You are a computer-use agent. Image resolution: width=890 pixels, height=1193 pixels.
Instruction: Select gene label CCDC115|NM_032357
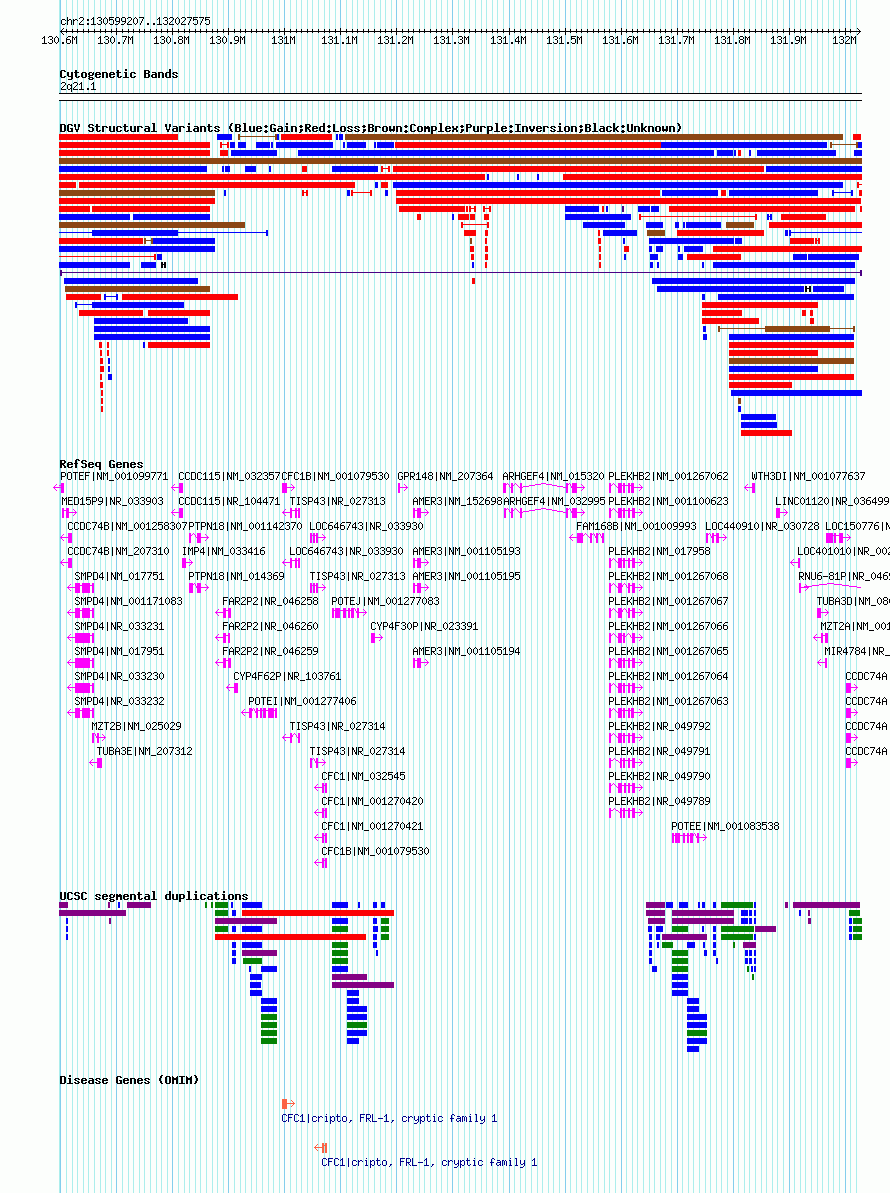pyautogui.click(x=229, y=476)
